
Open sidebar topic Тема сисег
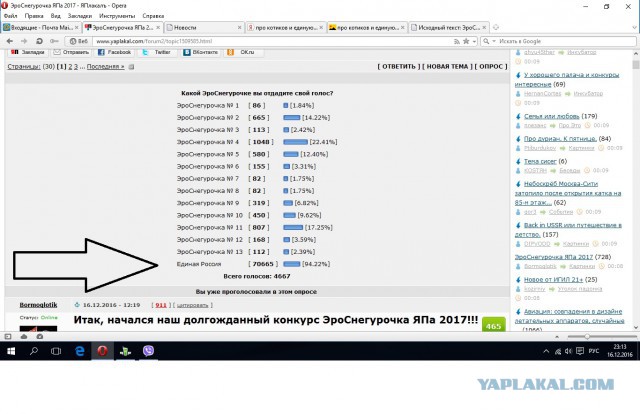pyautogui.click(x=540, y=161)
